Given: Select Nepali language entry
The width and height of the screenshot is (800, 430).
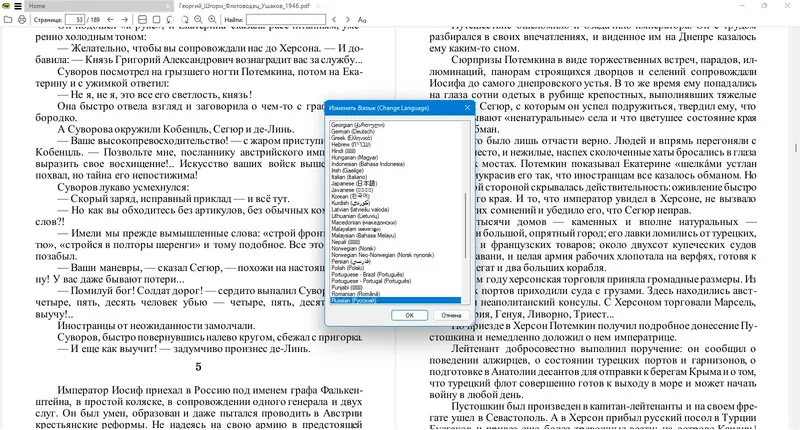Looking at the screenshot, I should [345, 242].
